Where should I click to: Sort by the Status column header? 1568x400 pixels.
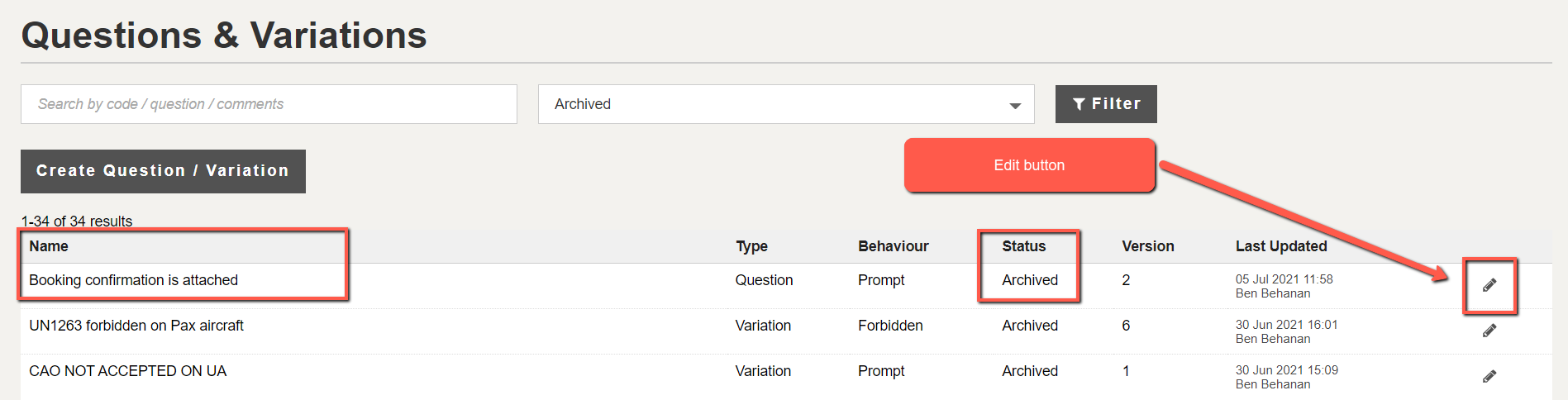coord(1024,246)
